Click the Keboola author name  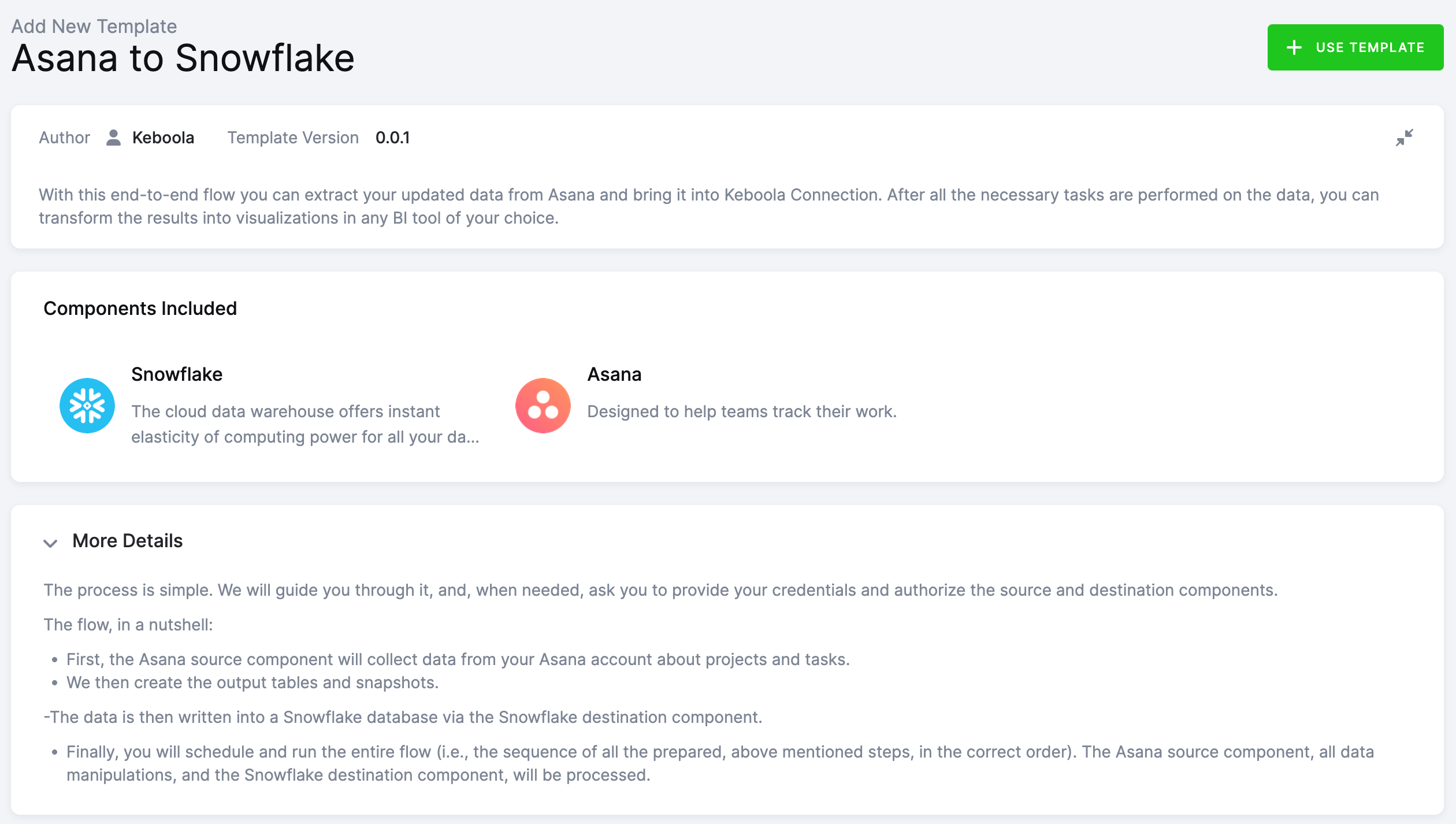coord(163,138)
